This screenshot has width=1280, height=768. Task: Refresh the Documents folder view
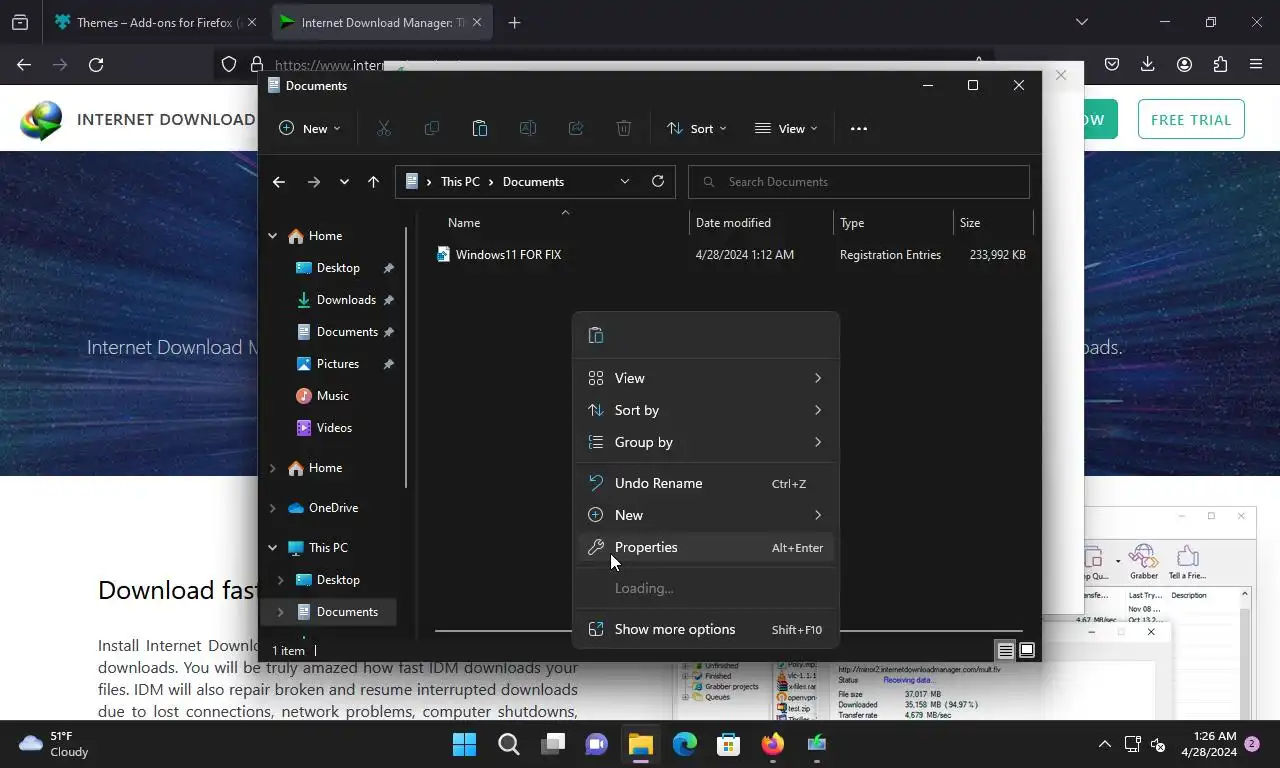tap(657, 181)
